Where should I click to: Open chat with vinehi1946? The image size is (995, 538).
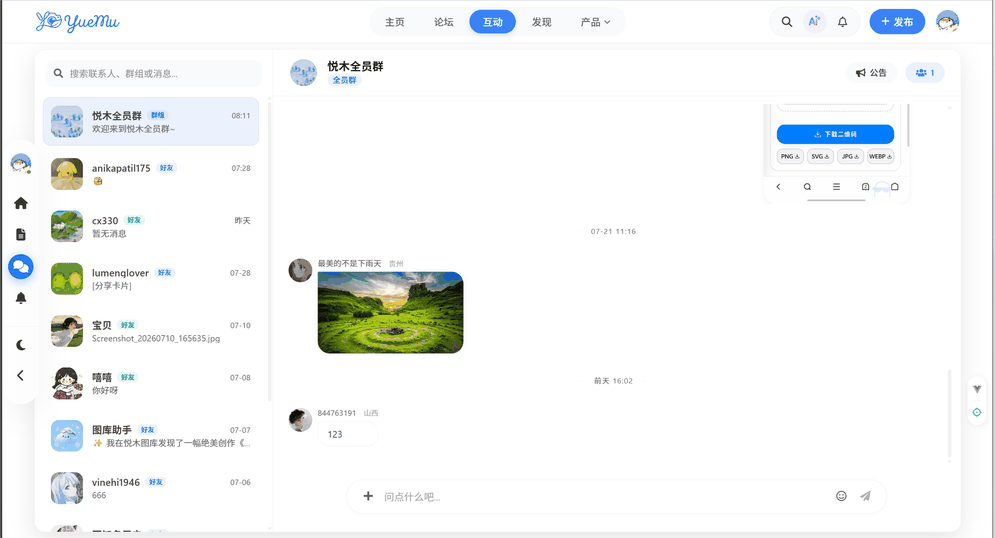[x=151, y=488]
